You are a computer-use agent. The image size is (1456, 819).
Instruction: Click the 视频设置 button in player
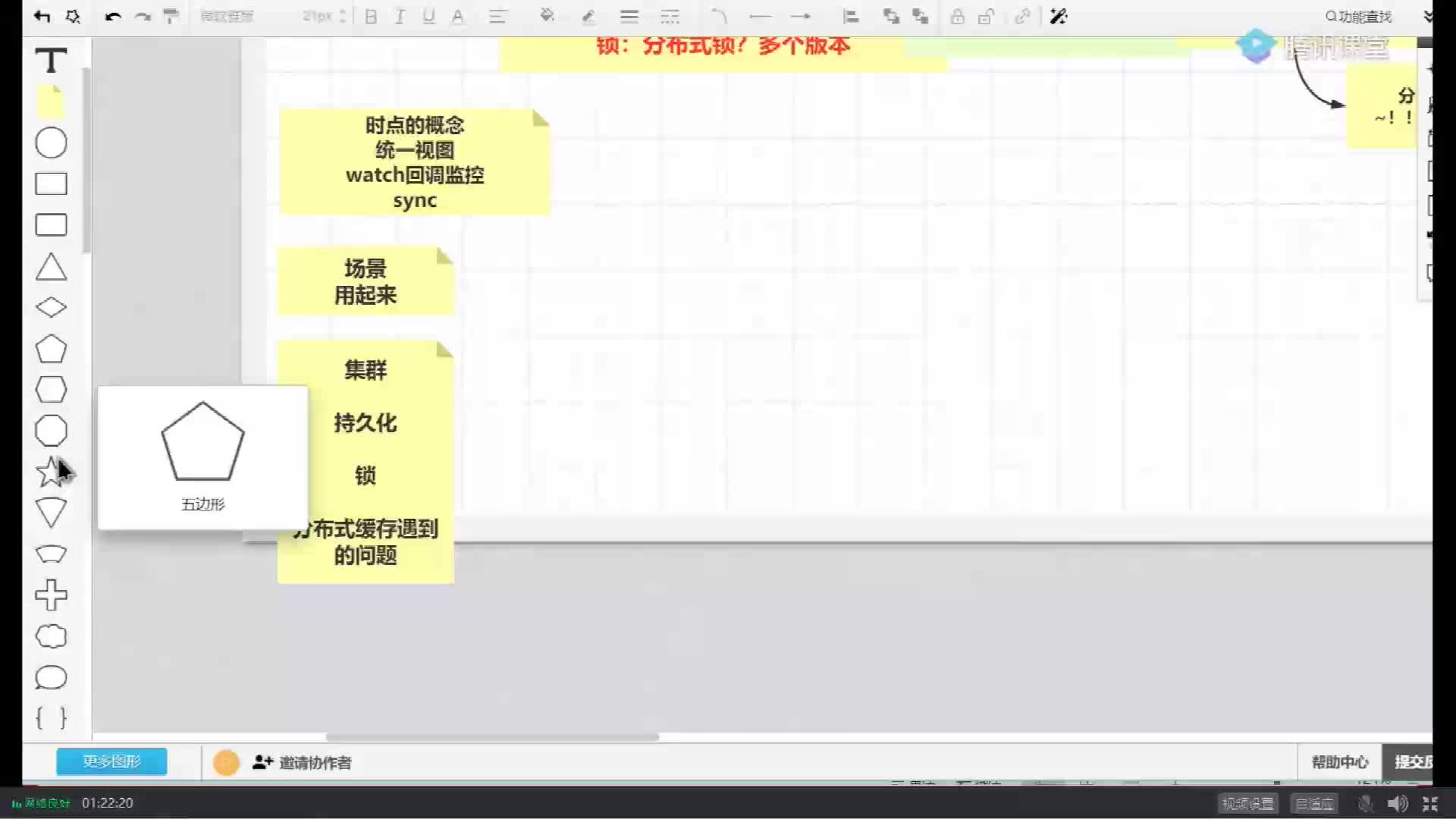[x=1248, y=803]
